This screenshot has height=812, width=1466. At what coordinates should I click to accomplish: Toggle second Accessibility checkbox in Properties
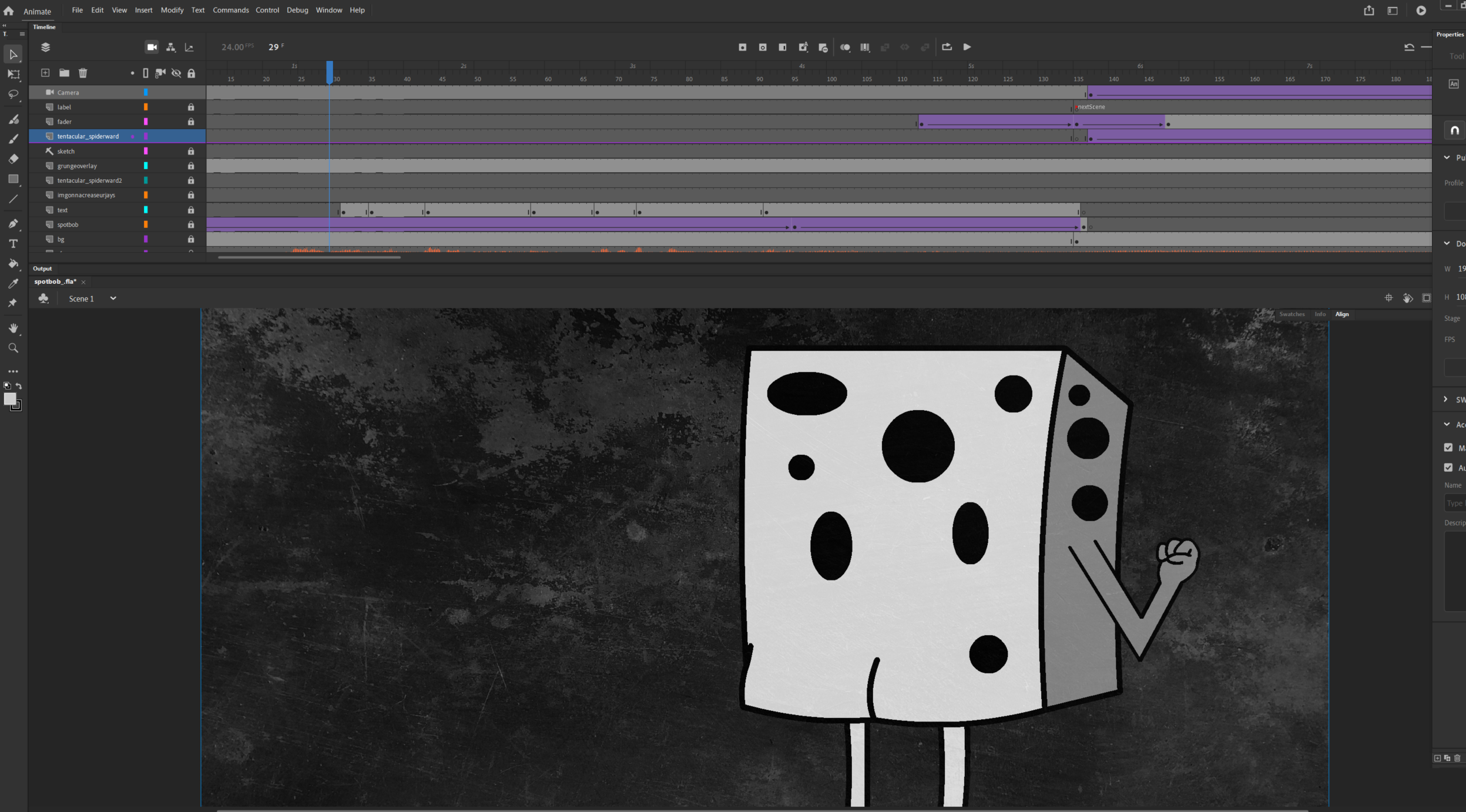[x=1448, y=468]
